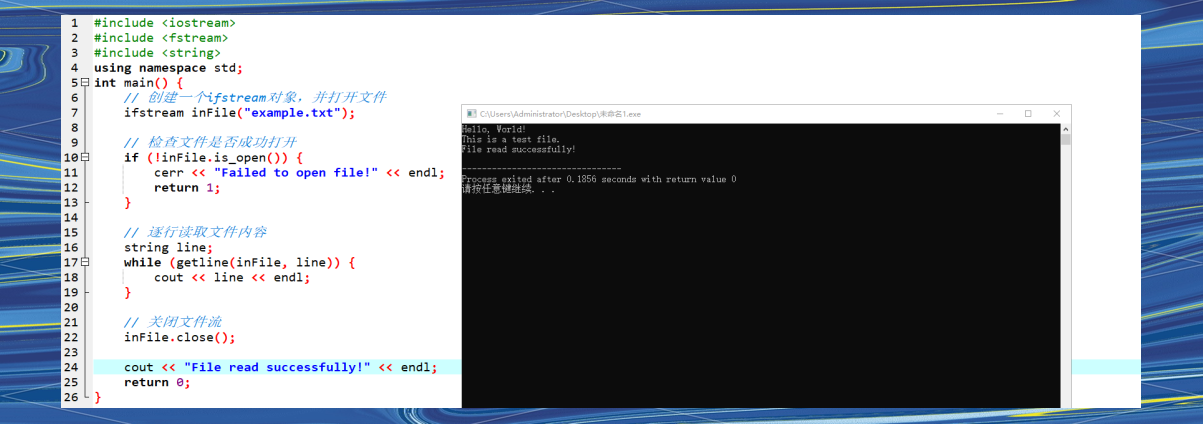The width and height of the screenshot is (1203, 424).
Task: Collapse the while loop fold marker on line 17
Action: (85, 263)
